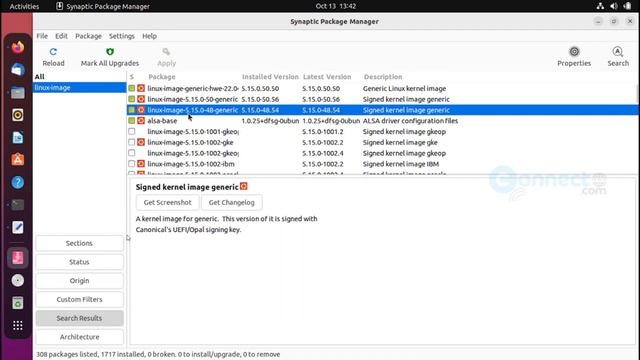Select the linux-image-5.15.0-50-generic package name
Viewport: 640px width, 360px height.
(x=193, y=99)
